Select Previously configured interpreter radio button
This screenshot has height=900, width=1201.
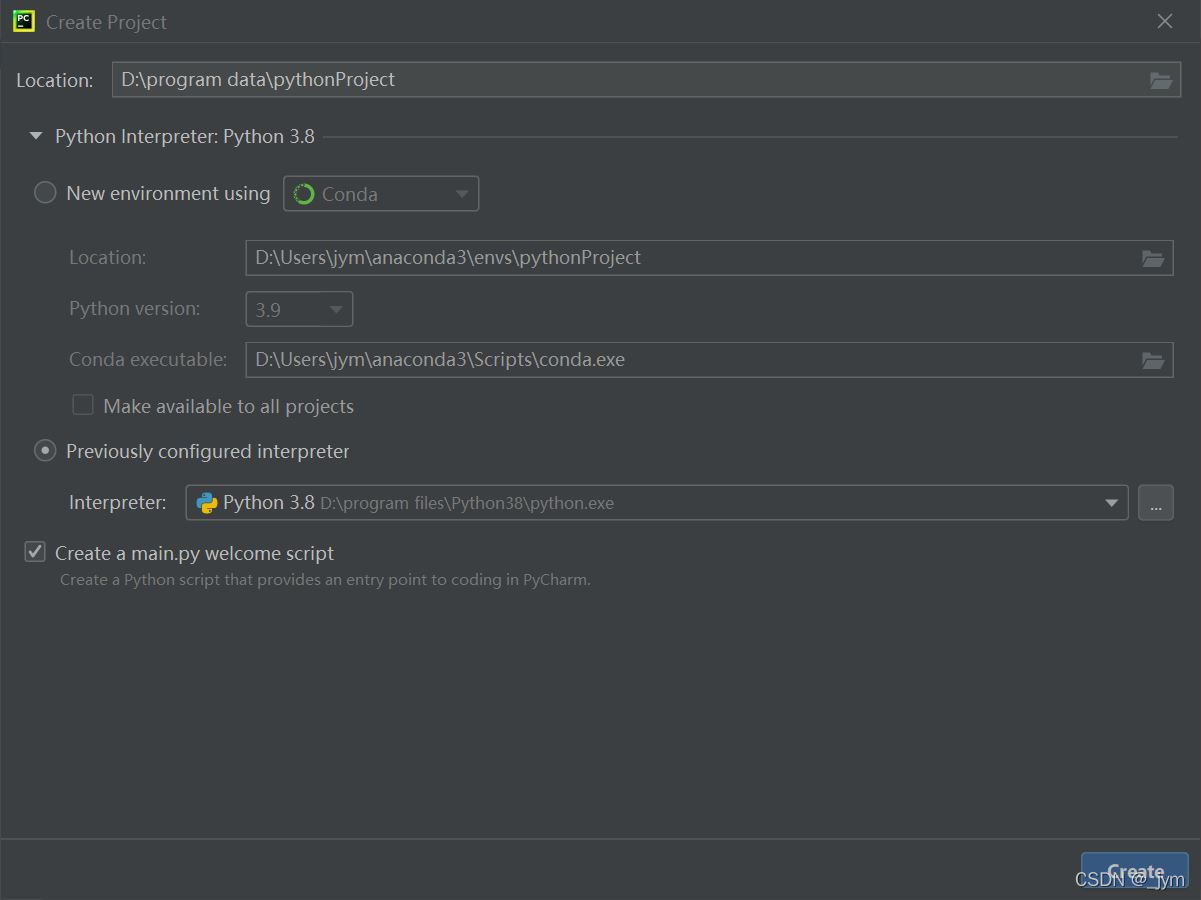pos(45,451)
